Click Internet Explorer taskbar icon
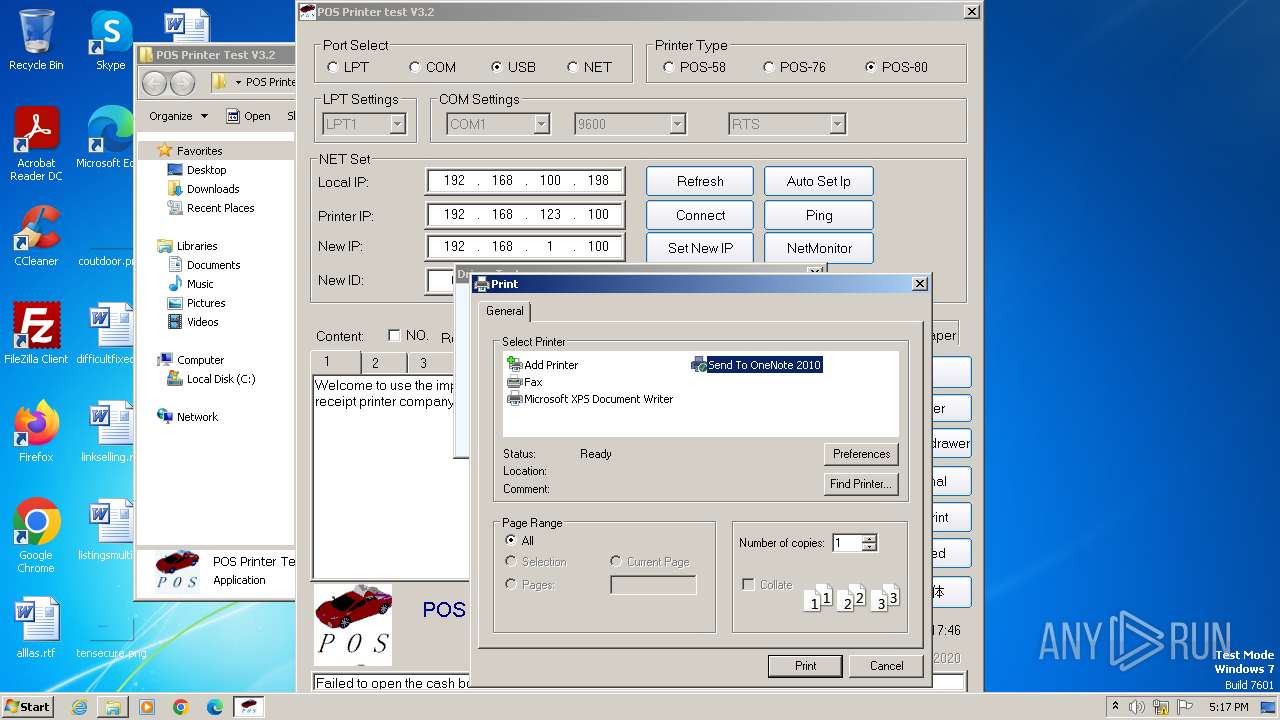 79,707
